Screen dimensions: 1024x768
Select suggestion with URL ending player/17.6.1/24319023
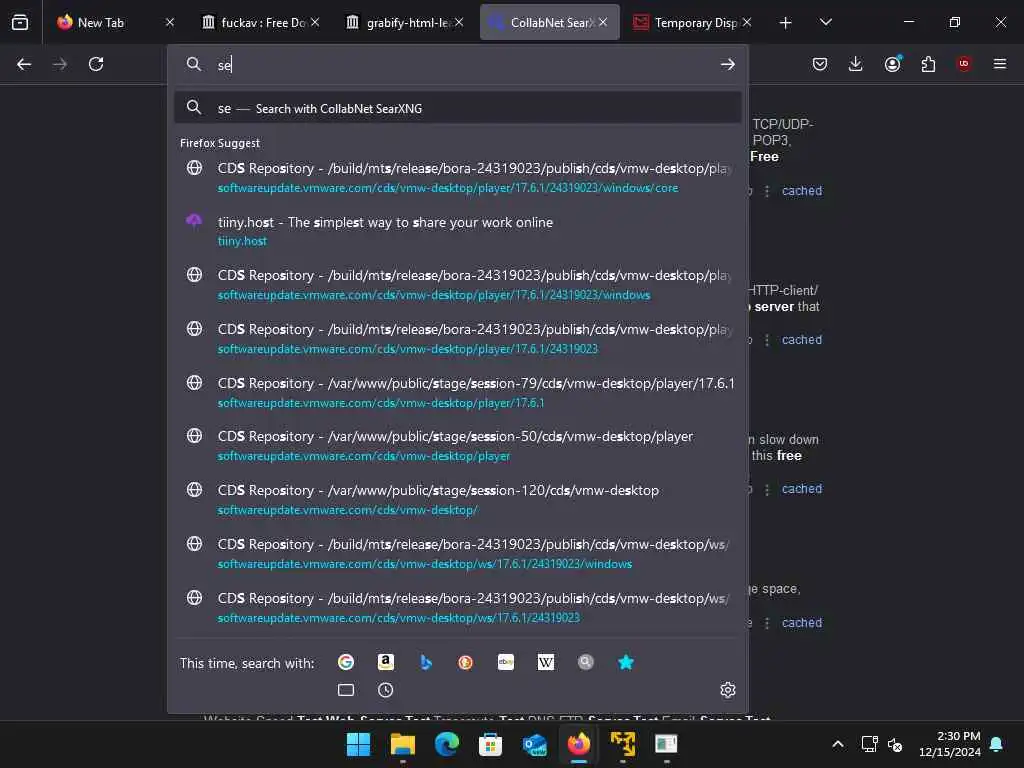(457, 338)
